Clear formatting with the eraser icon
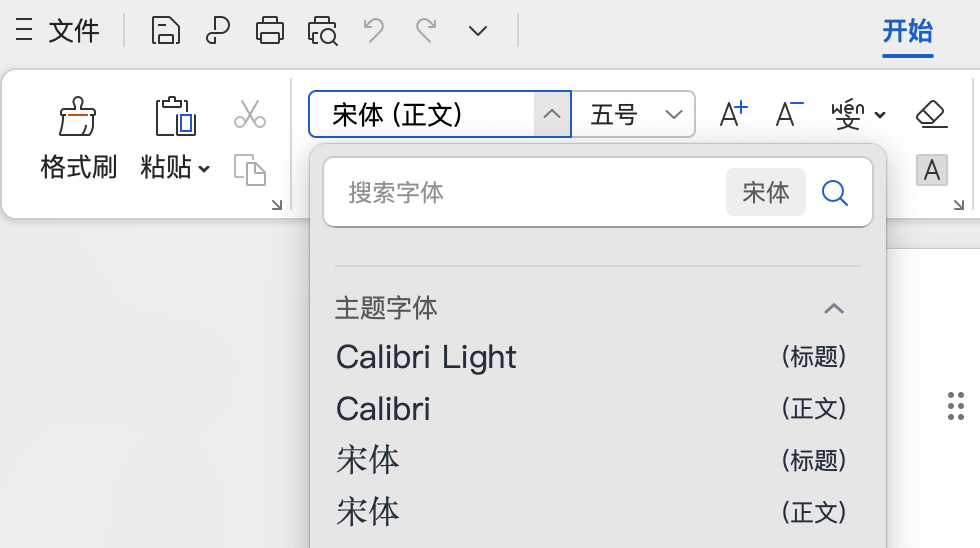 931,114
